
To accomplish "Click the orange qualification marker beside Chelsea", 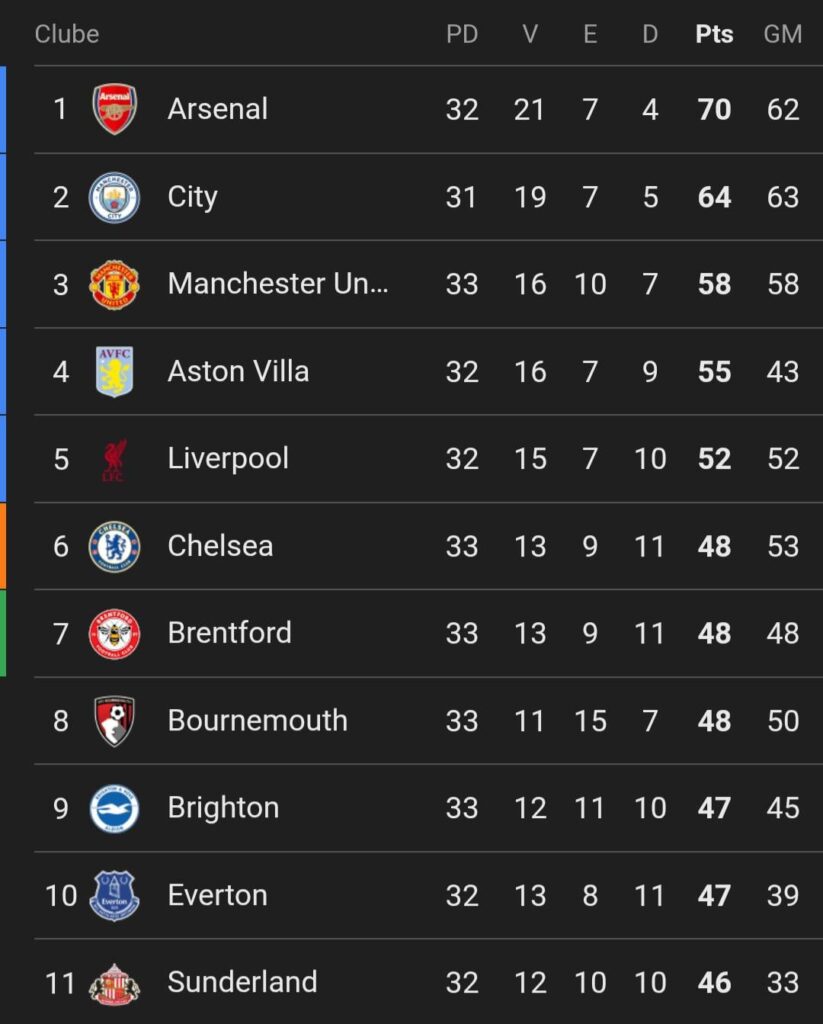I will [3, 546].
